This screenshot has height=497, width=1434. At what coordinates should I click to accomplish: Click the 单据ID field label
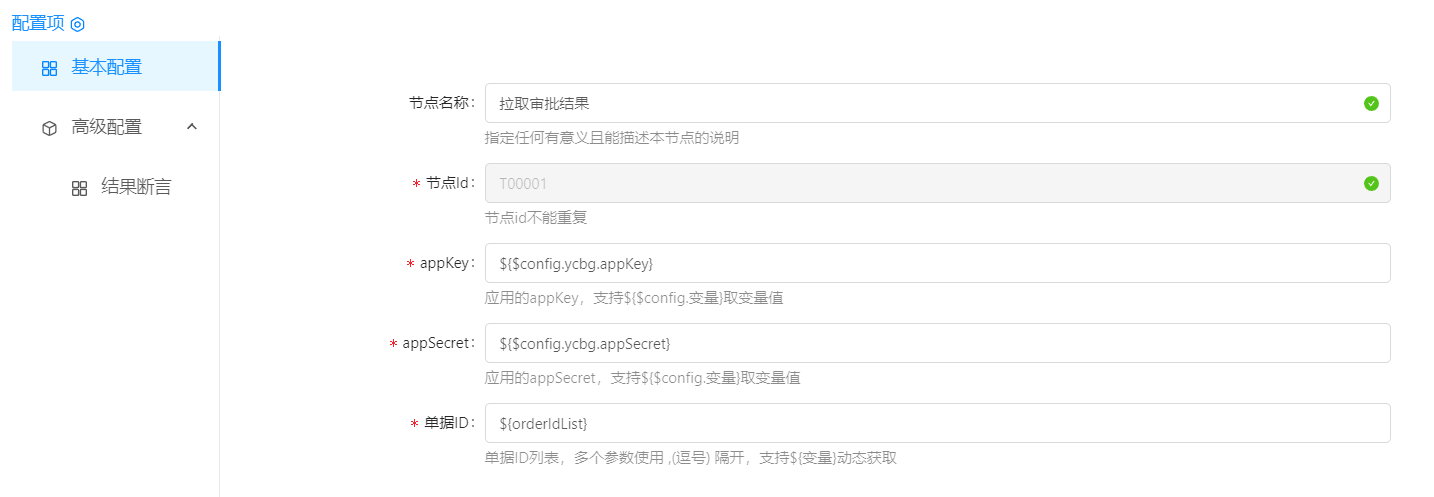(x=449, y=423)
